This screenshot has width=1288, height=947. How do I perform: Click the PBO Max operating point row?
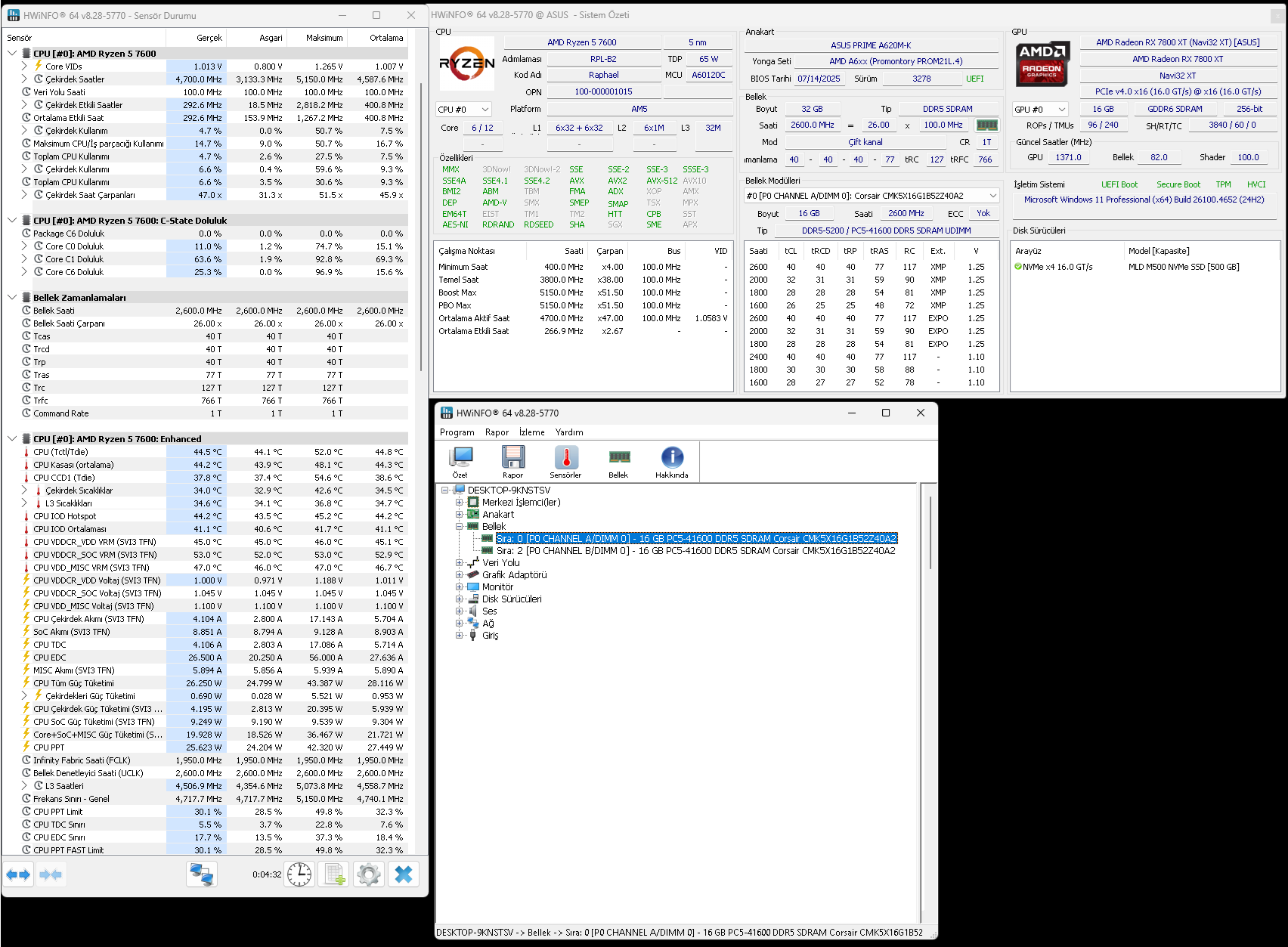click(x=582, y=305)
